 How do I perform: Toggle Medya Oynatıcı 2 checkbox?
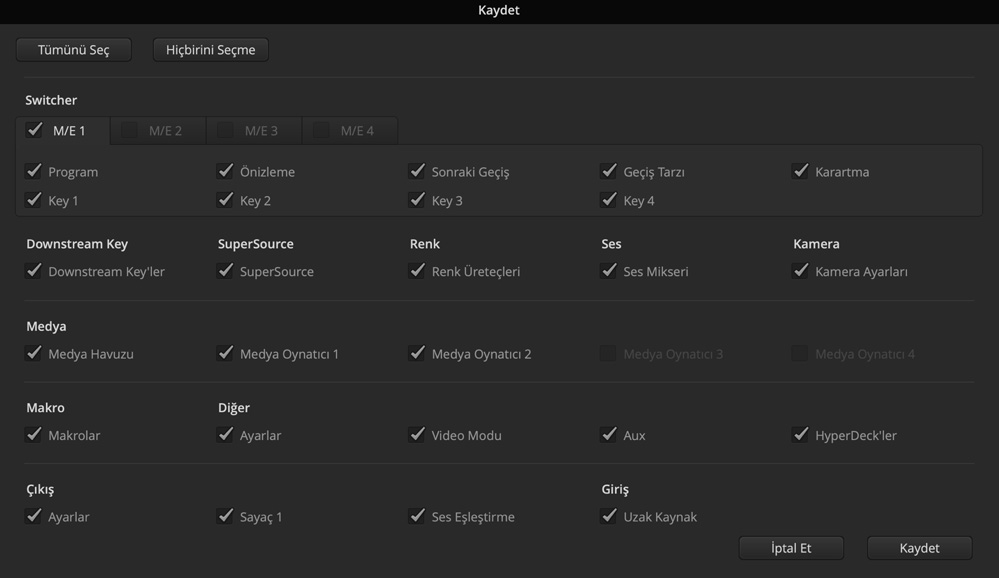(x=418, y=353)
